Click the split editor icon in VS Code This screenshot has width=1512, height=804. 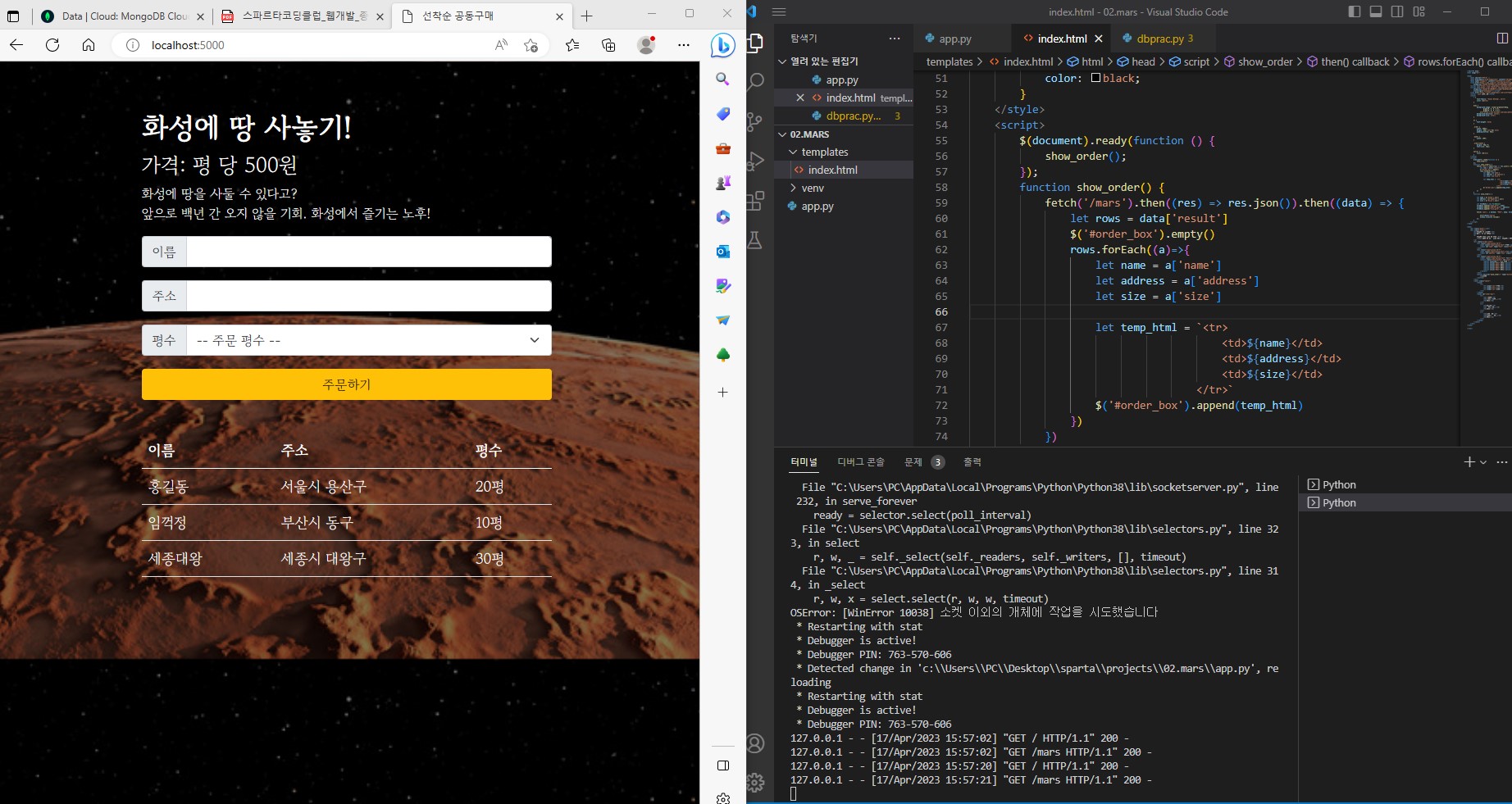click(1502, 39)
